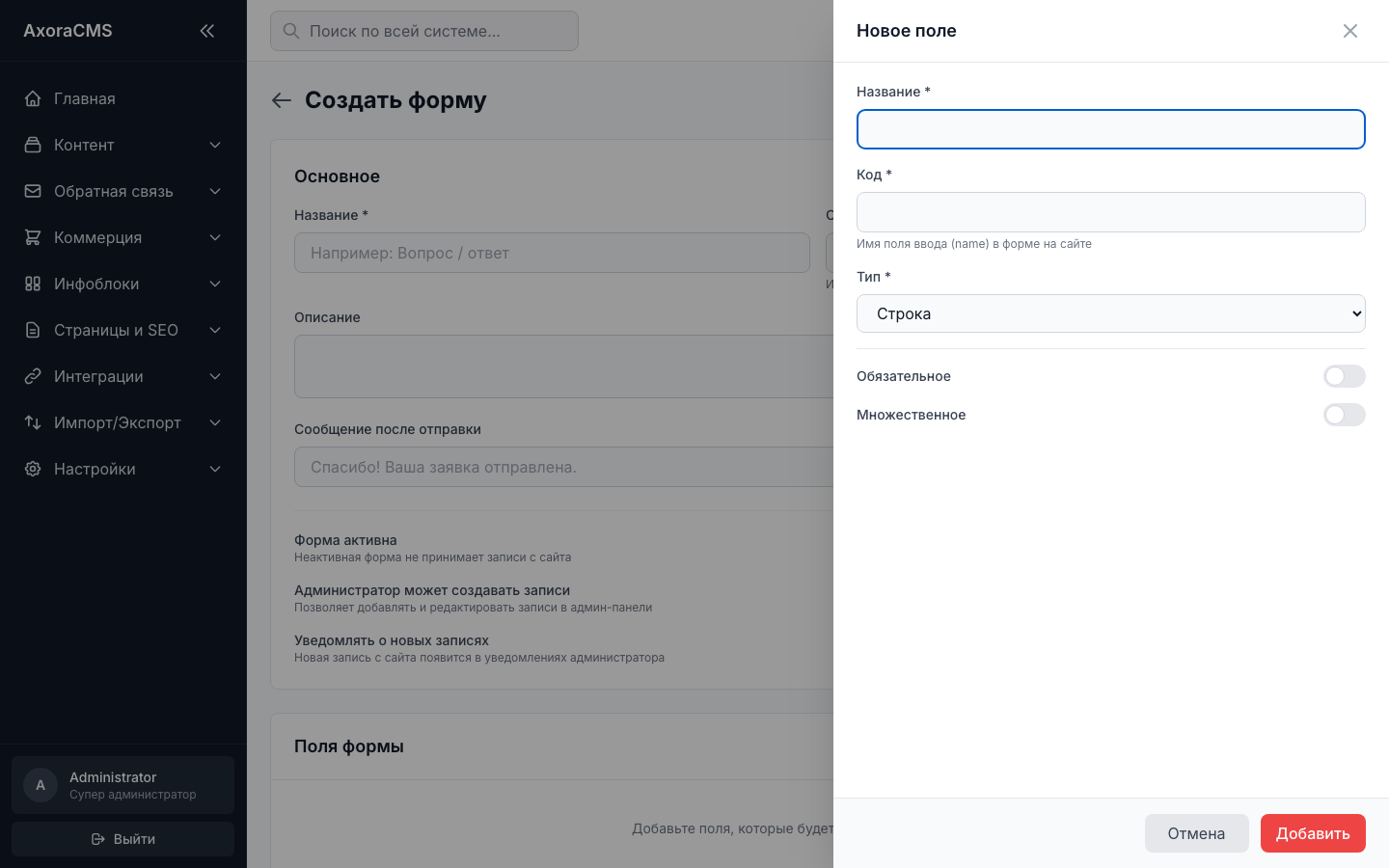
Task: Expand the Импорт/Экспорт chevron
Action: [215, 422]
